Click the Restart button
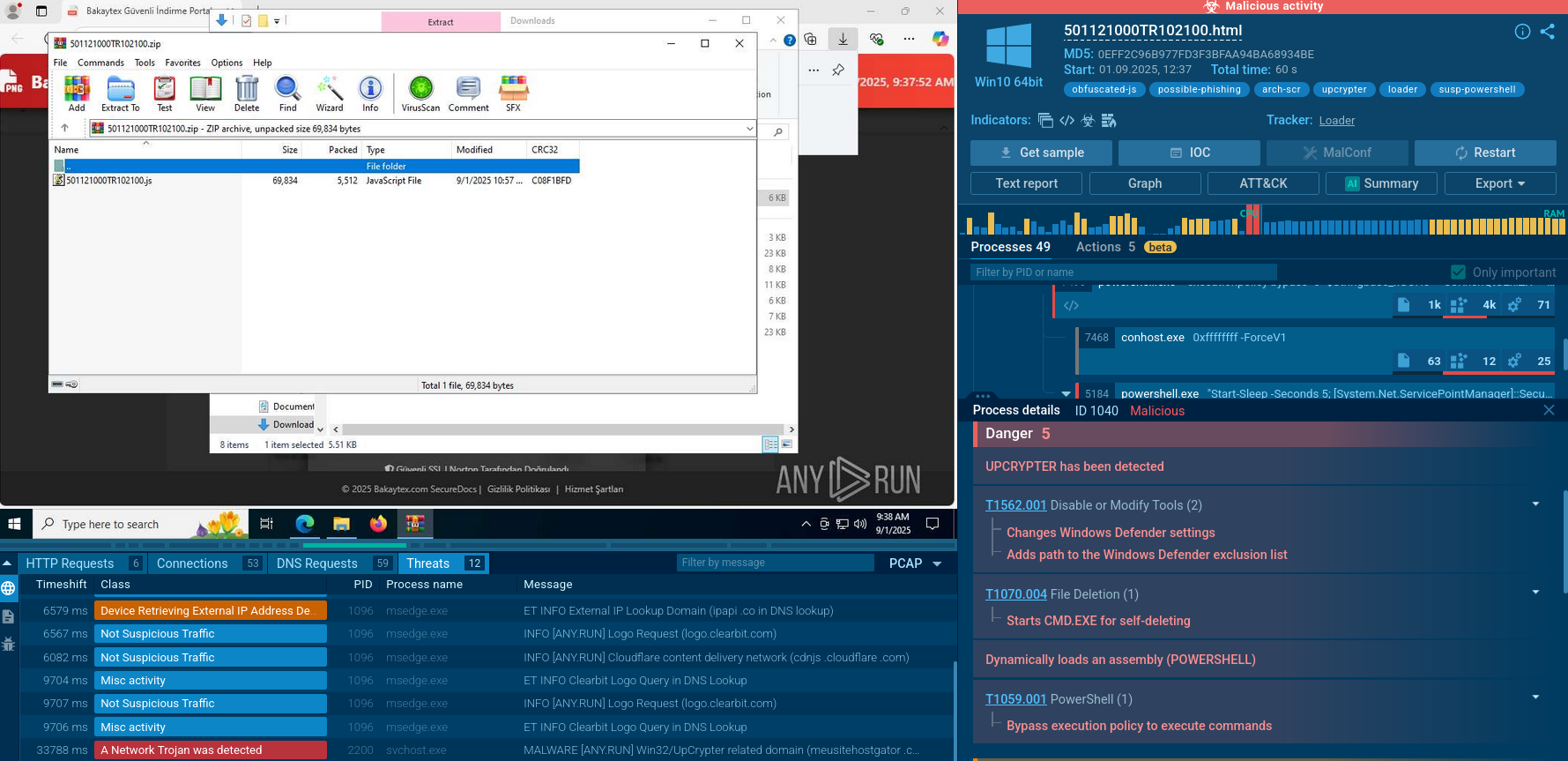The width and height of the screenshot is (1568, 761). (1485, 153)
